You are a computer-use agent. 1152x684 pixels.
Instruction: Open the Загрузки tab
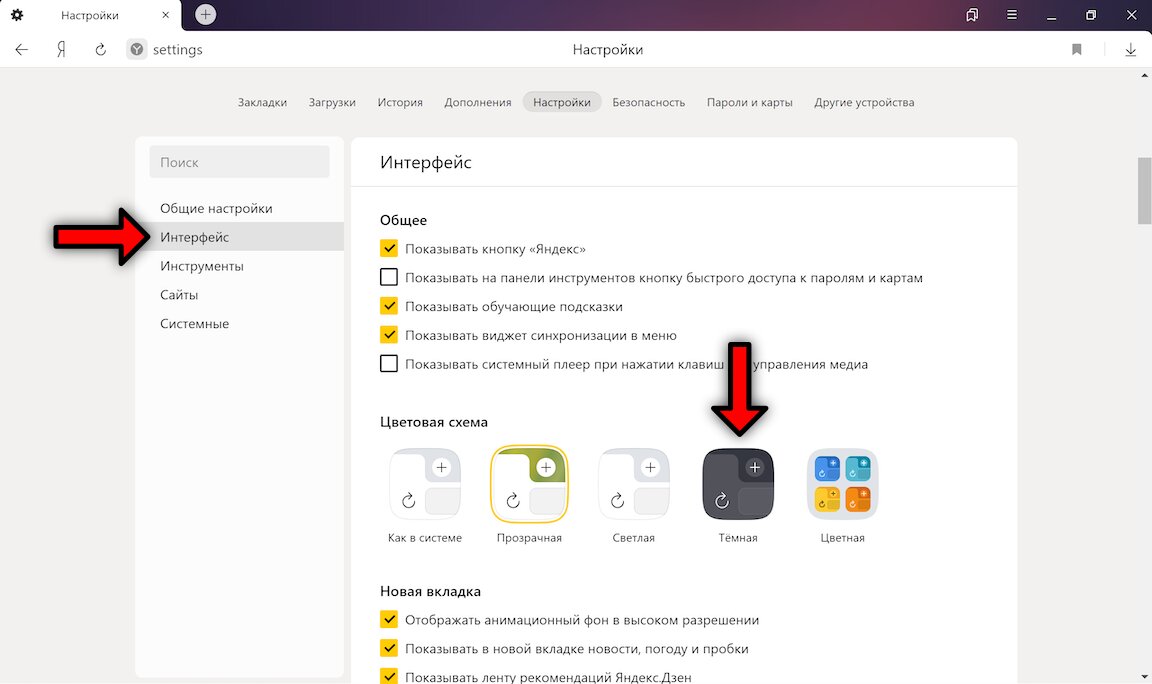point(332,102)
